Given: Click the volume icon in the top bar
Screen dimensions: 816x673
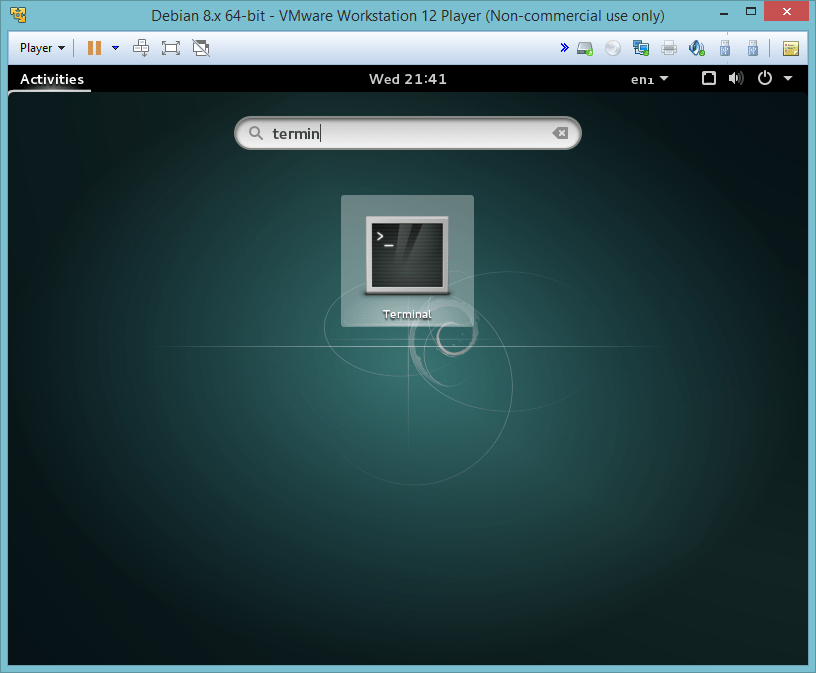Looking at the screenshot, I should 736,78.
